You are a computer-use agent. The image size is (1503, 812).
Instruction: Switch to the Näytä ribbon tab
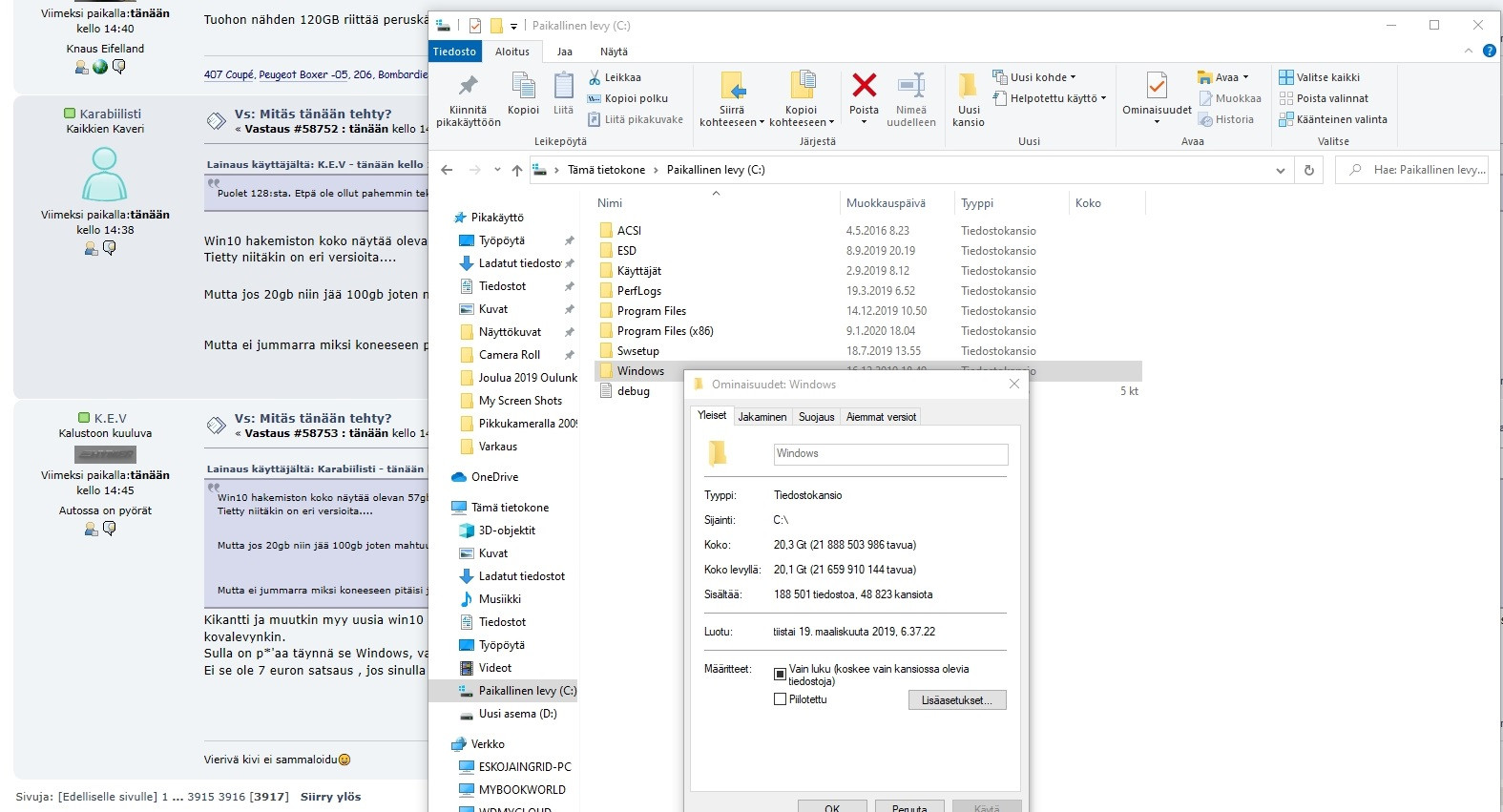[x=614, y=52]
